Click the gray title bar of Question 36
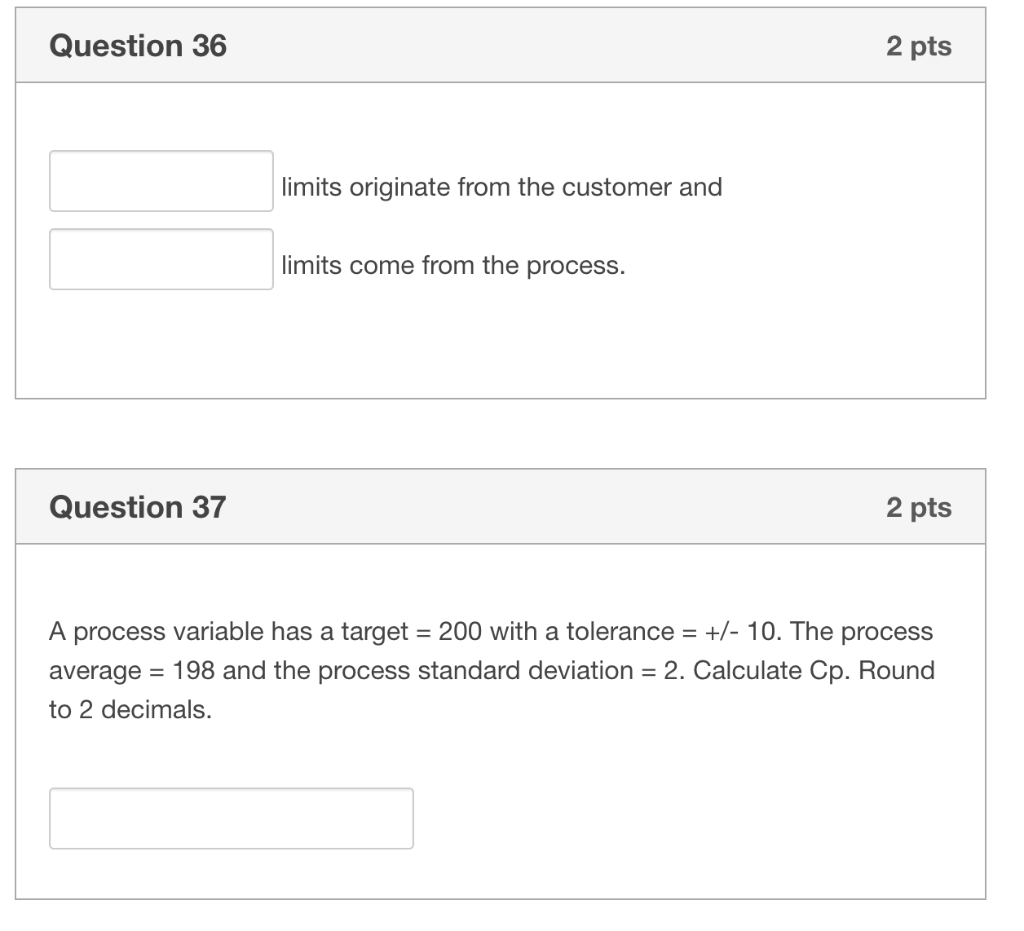 pos(500,45)
